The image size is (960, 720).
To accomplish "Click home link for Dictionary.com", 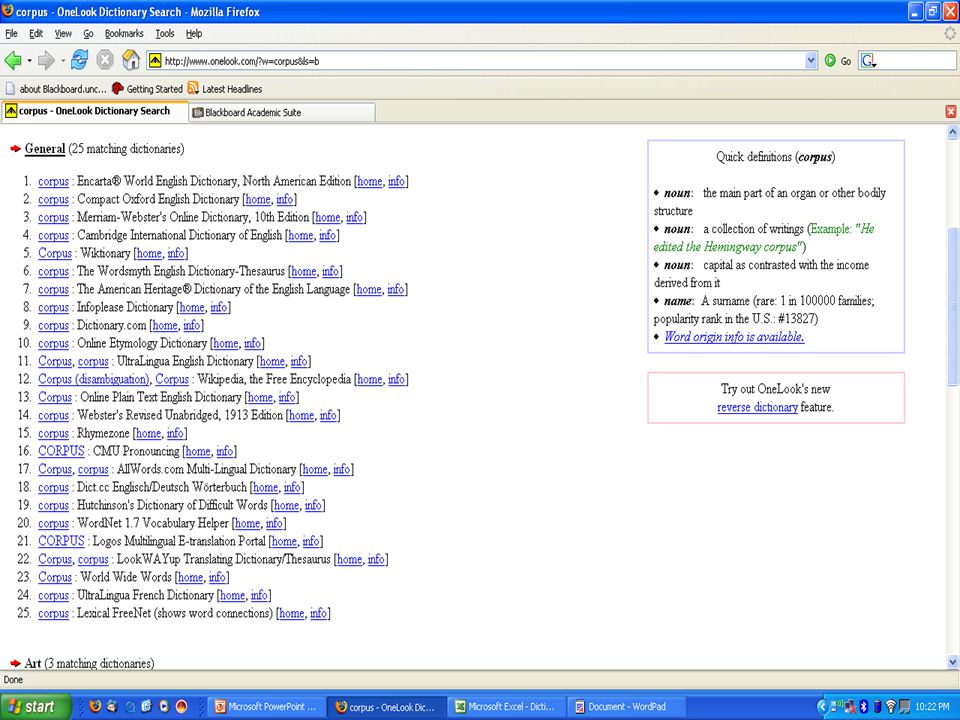I will (165, 326).
